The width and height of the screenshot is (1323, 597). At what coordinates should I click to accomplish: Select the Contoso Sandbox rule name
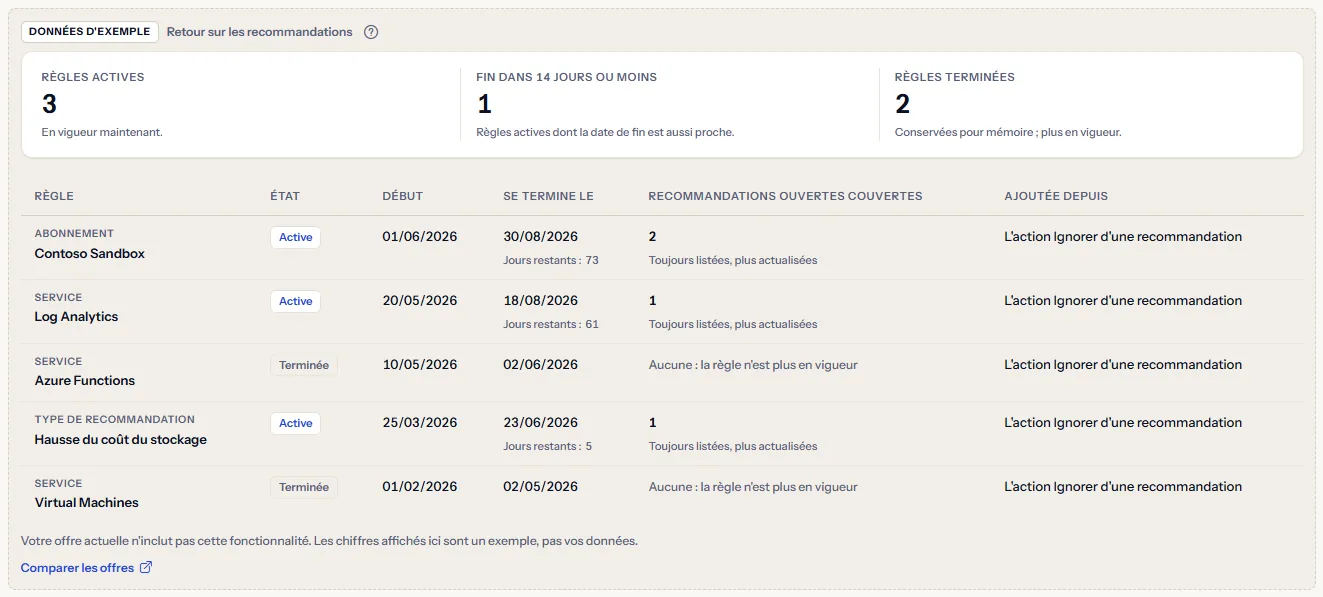90,254
